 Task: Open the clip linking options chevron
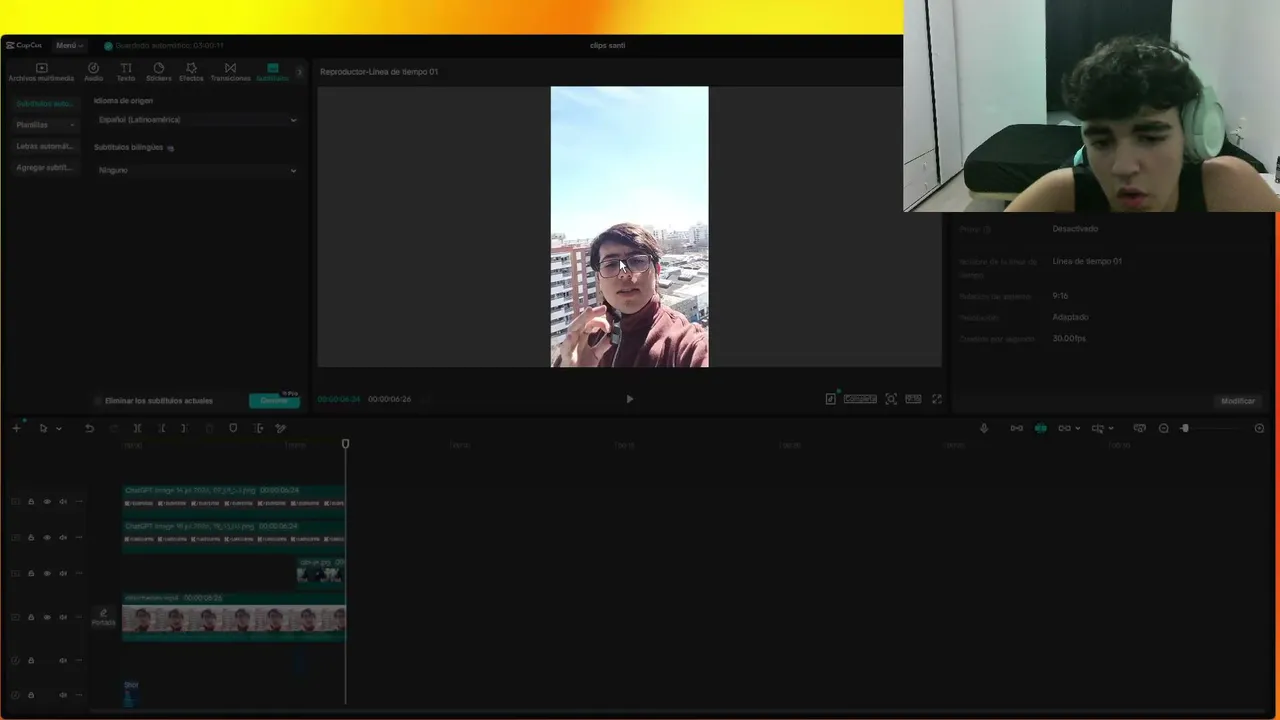tap(1077, 429)
